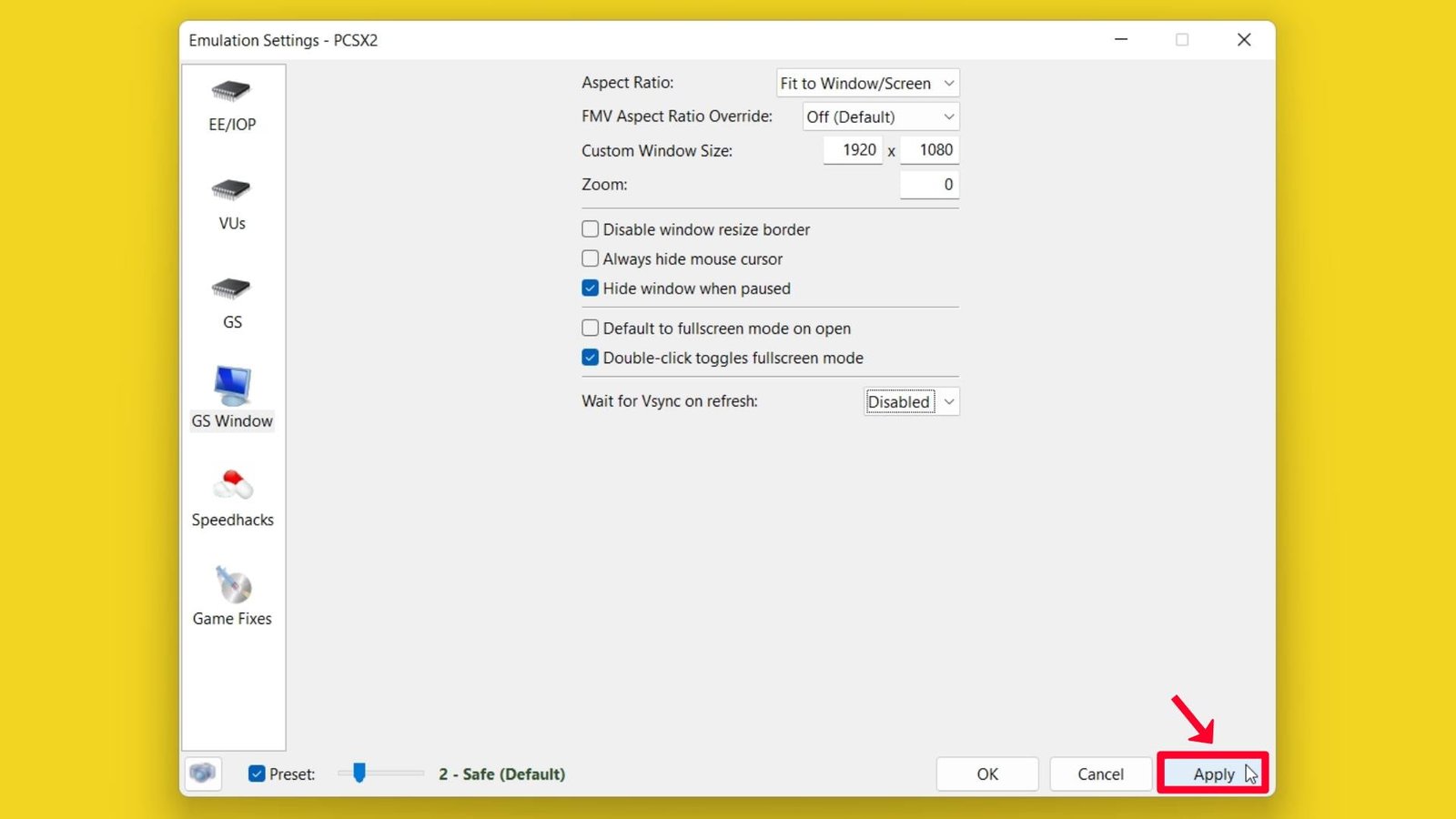
Task: Click the VUs label in sidebar
Action: point(232,223)
